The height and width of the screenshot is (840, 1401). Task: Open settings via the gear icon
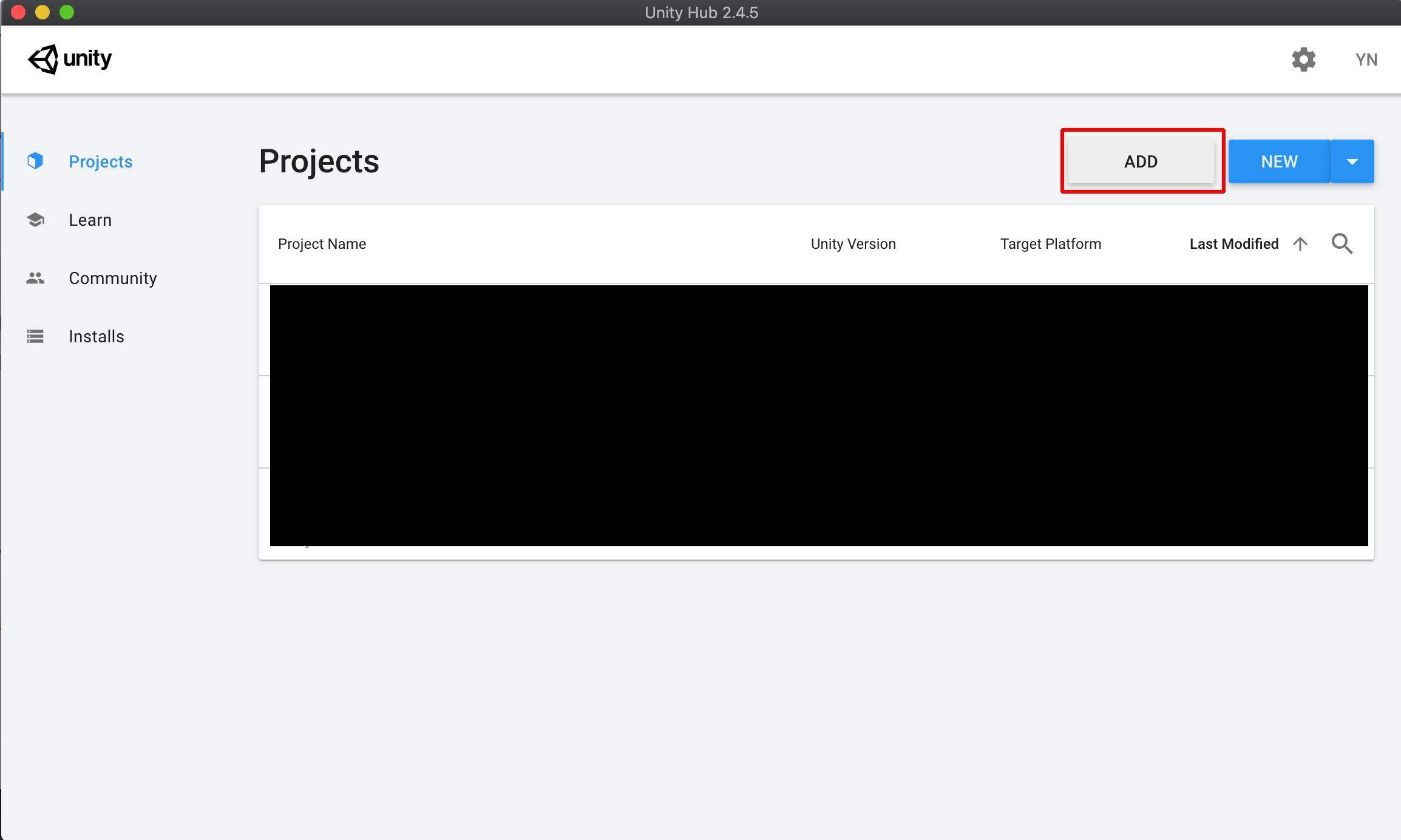pos(1303,59)
